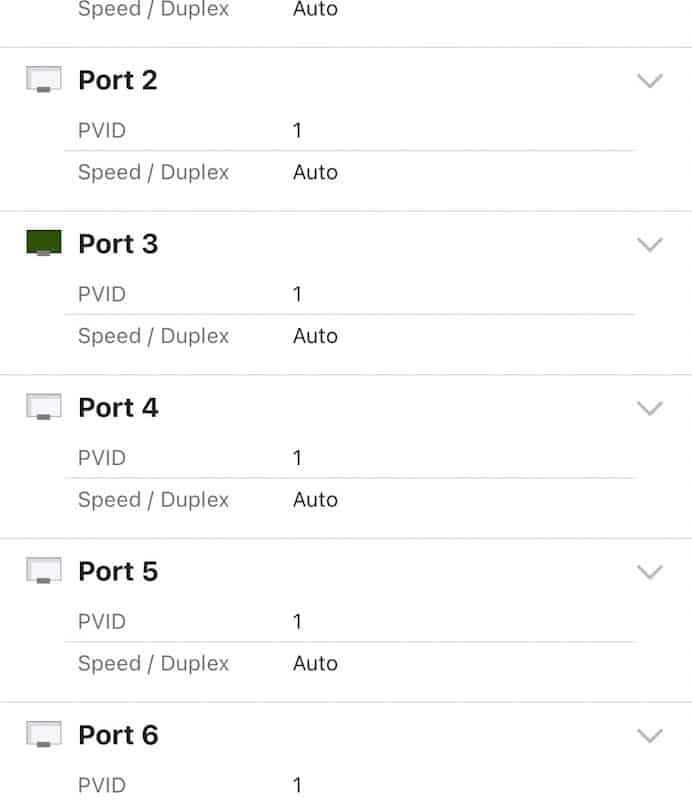The height and width of the screenshot is (800, 692).
Task: Click the Port 6 port status icon
Action: point(44,734)
